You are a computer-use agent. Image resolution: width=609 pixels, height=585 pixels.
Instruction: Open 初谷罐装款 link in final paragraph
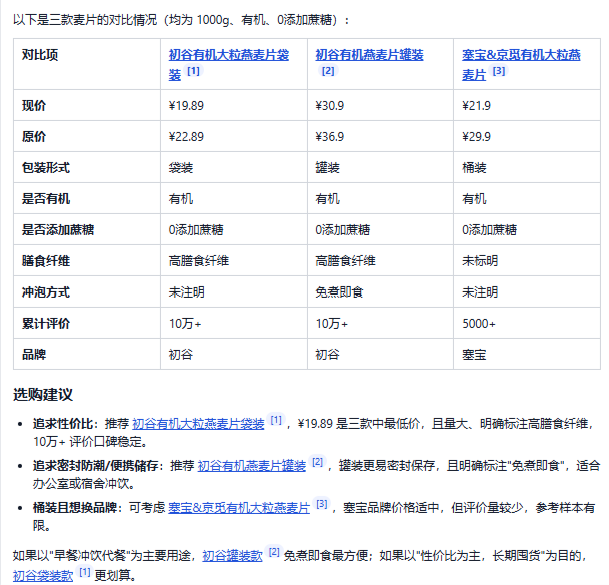coord(232,556)
